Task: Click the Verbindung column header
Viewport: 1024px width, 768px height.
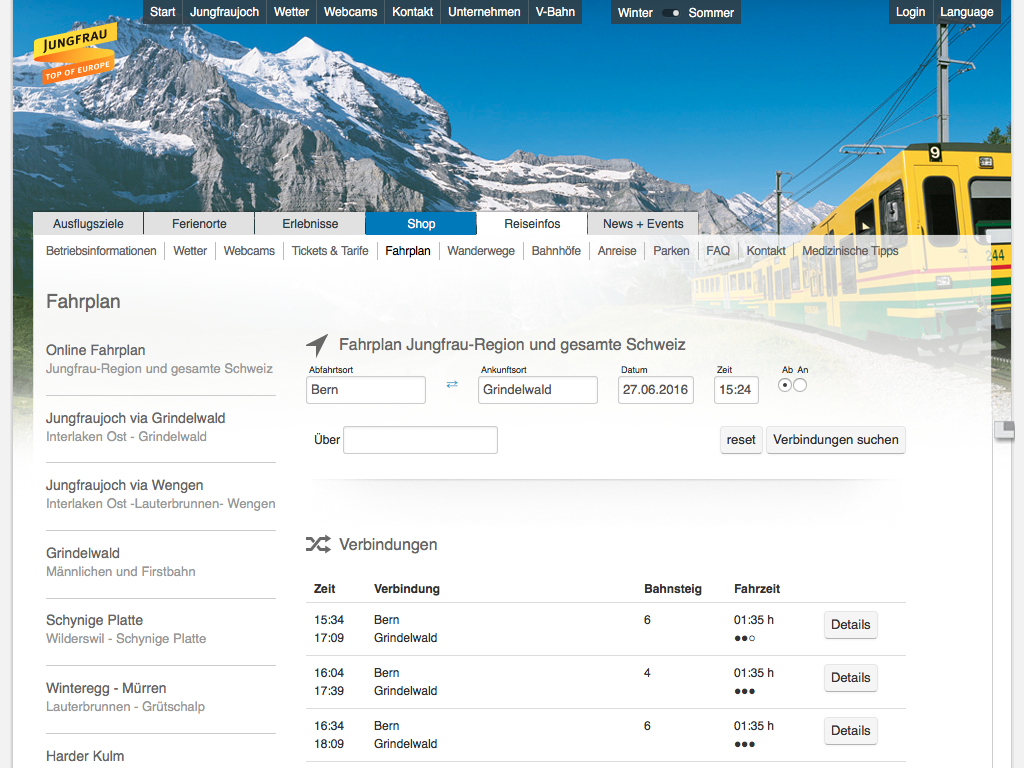Action: tap(407, 589)
